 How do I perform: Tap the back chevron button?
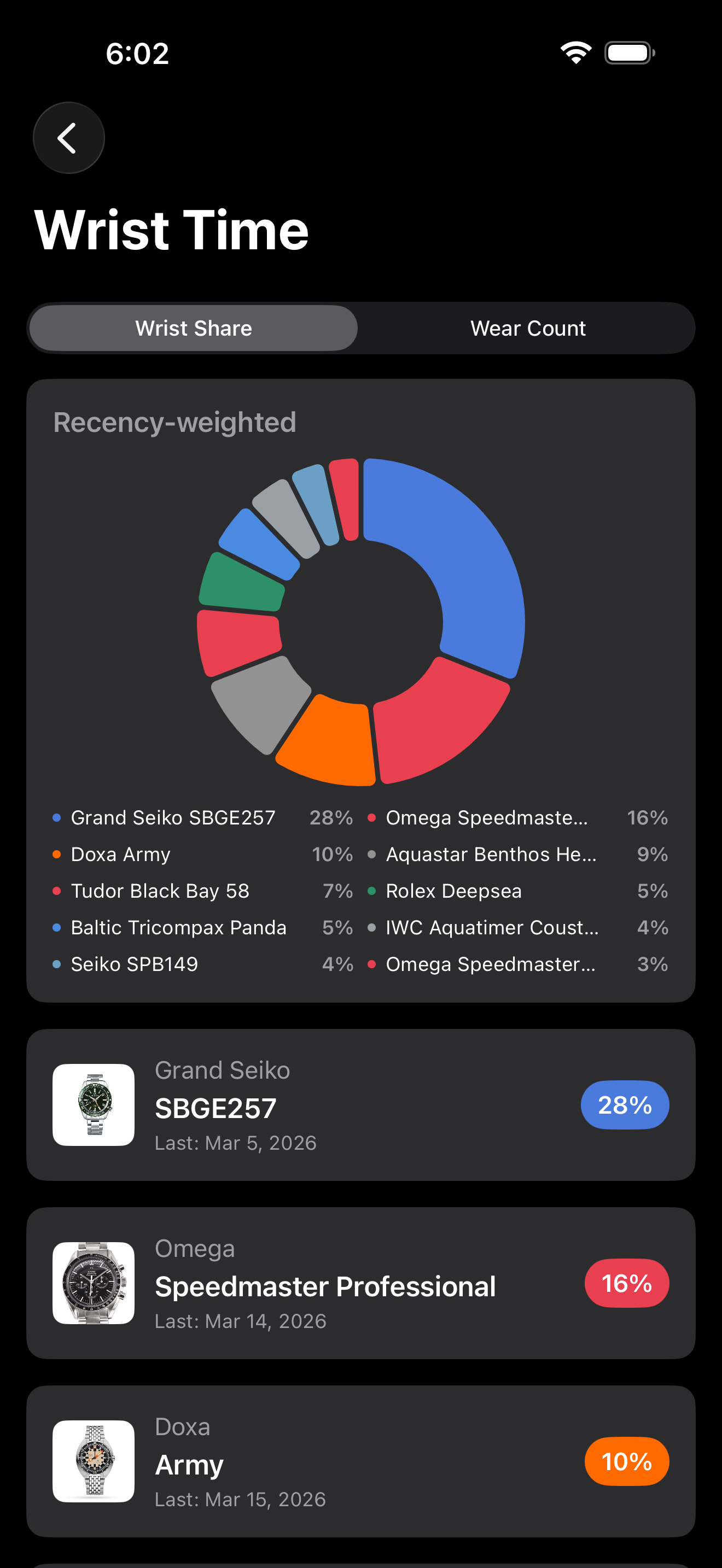coord(68,138)
